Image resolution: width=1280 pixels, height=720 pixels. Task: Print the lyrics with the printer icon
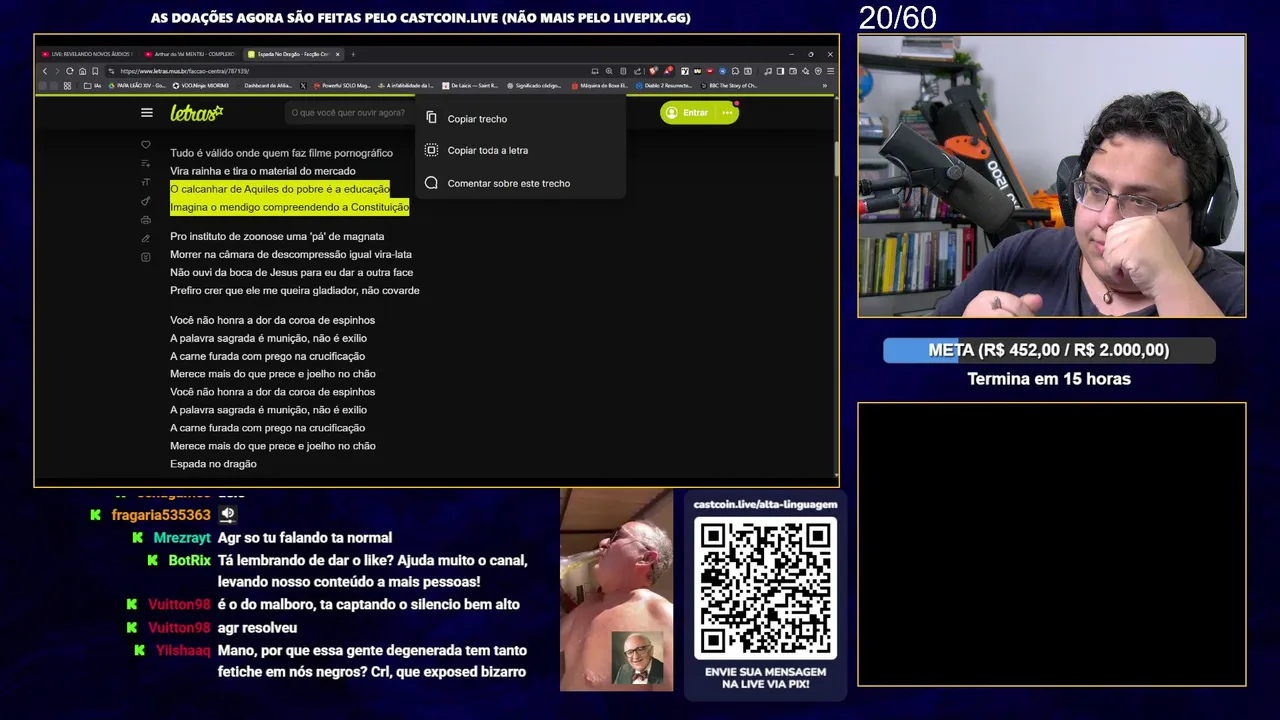click(x=146, y=220)
